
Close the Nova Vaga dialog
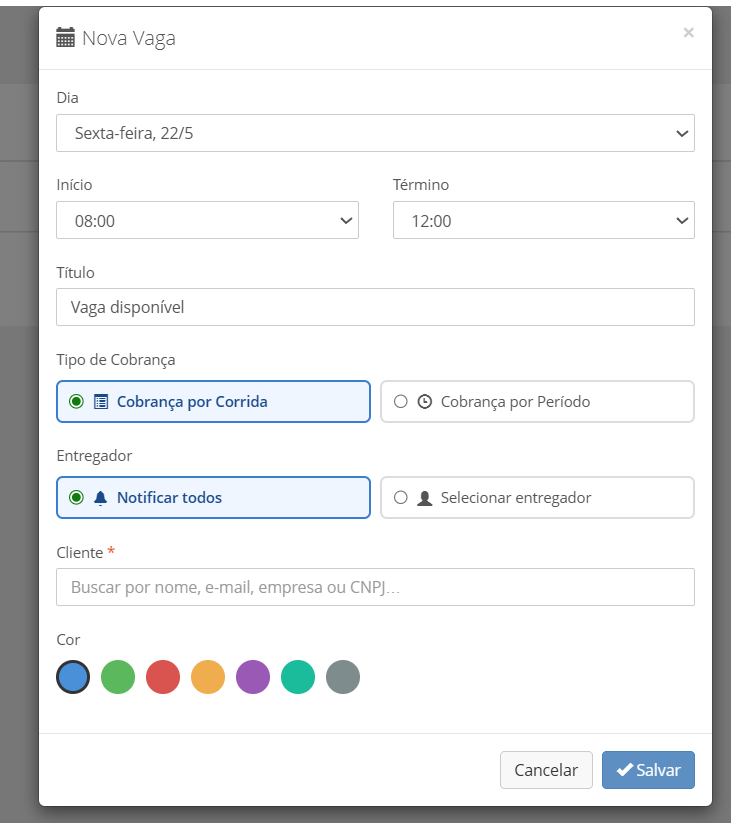pos(688,33)
